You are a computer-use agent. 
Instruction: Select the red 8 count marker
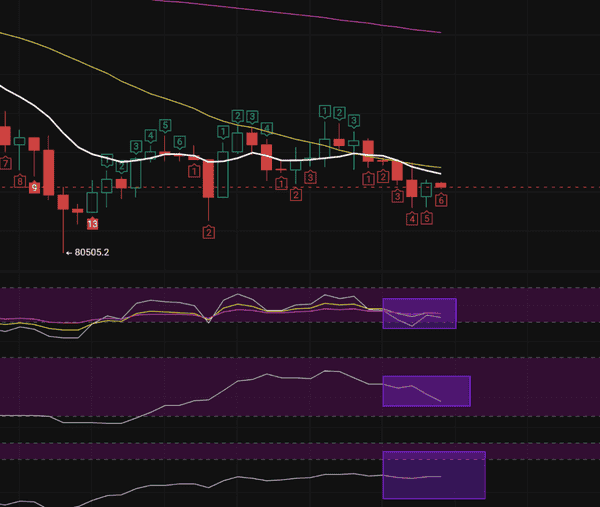(20, 180)
